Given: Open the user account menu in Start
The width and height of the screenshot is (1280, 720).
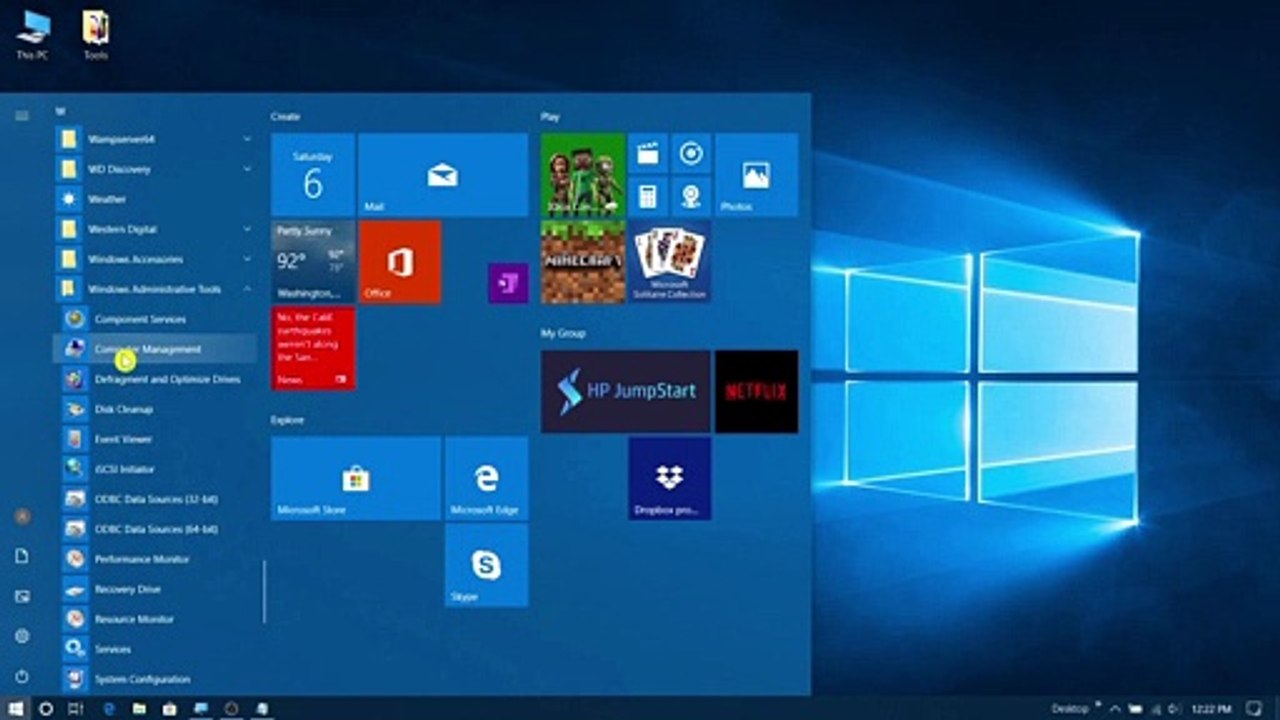Looking at the screenshot, I should click(x=22, y=517).
